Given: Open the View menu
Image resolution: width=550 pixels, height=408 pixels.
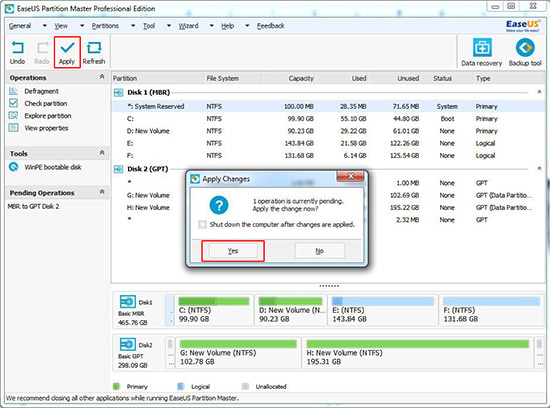Looking at the screenshot, I should (61, 26).
